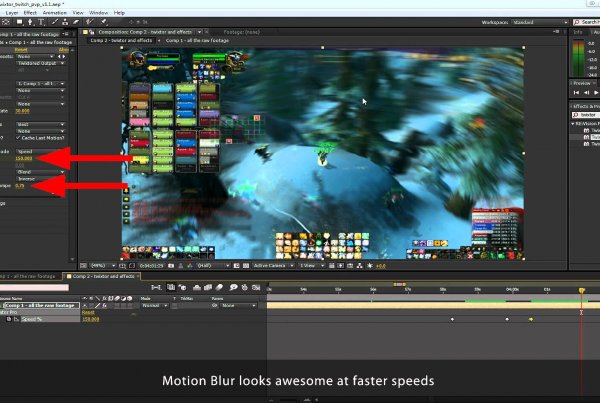The height and width of the screenshot is (403, 600).
Task: Open the Animation menu
Action: tap(54, 13)
